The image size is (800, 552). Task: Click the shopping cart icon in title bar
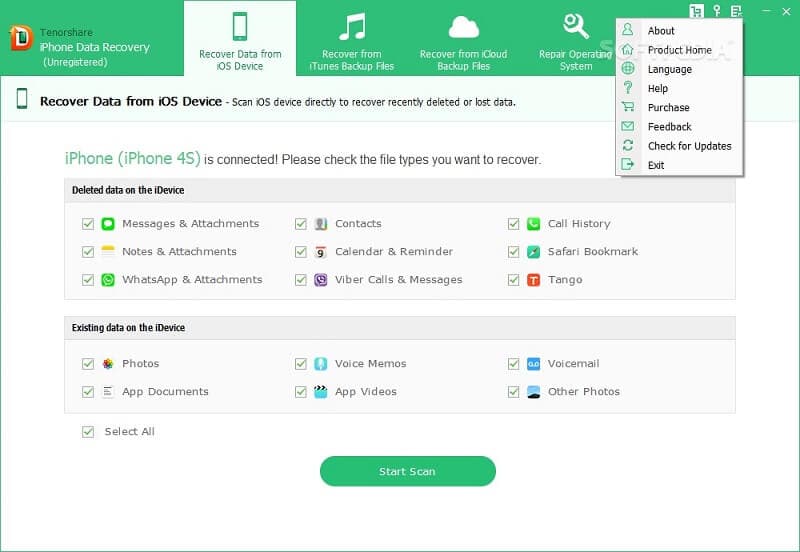point(696,11)
